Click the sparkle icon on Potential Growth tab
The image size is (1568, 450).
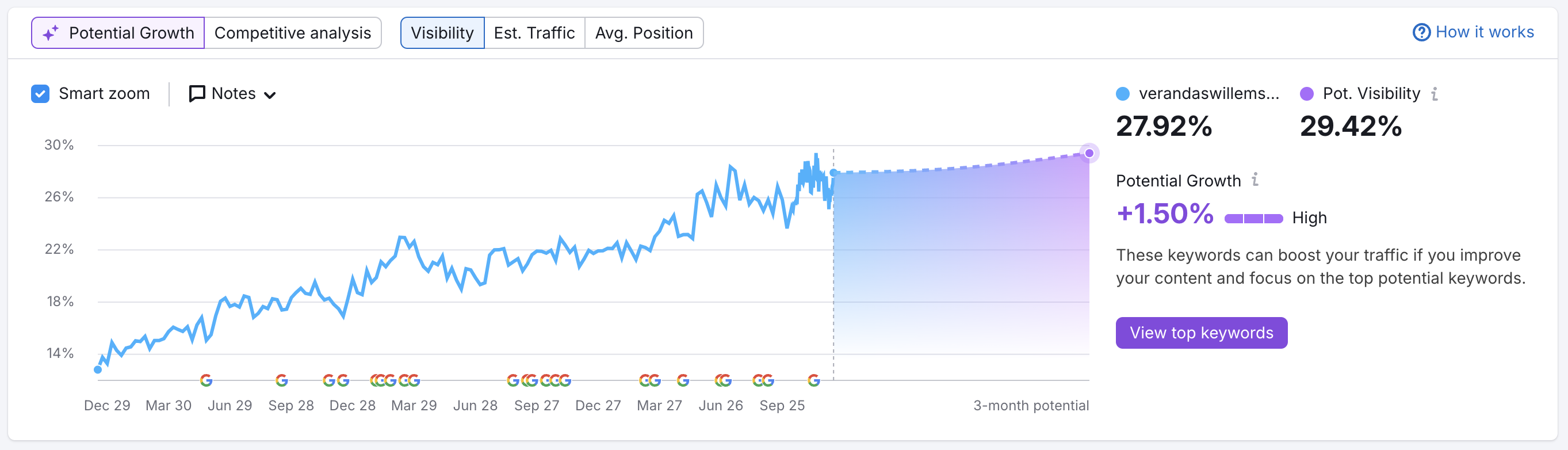(x=49, y=32)
